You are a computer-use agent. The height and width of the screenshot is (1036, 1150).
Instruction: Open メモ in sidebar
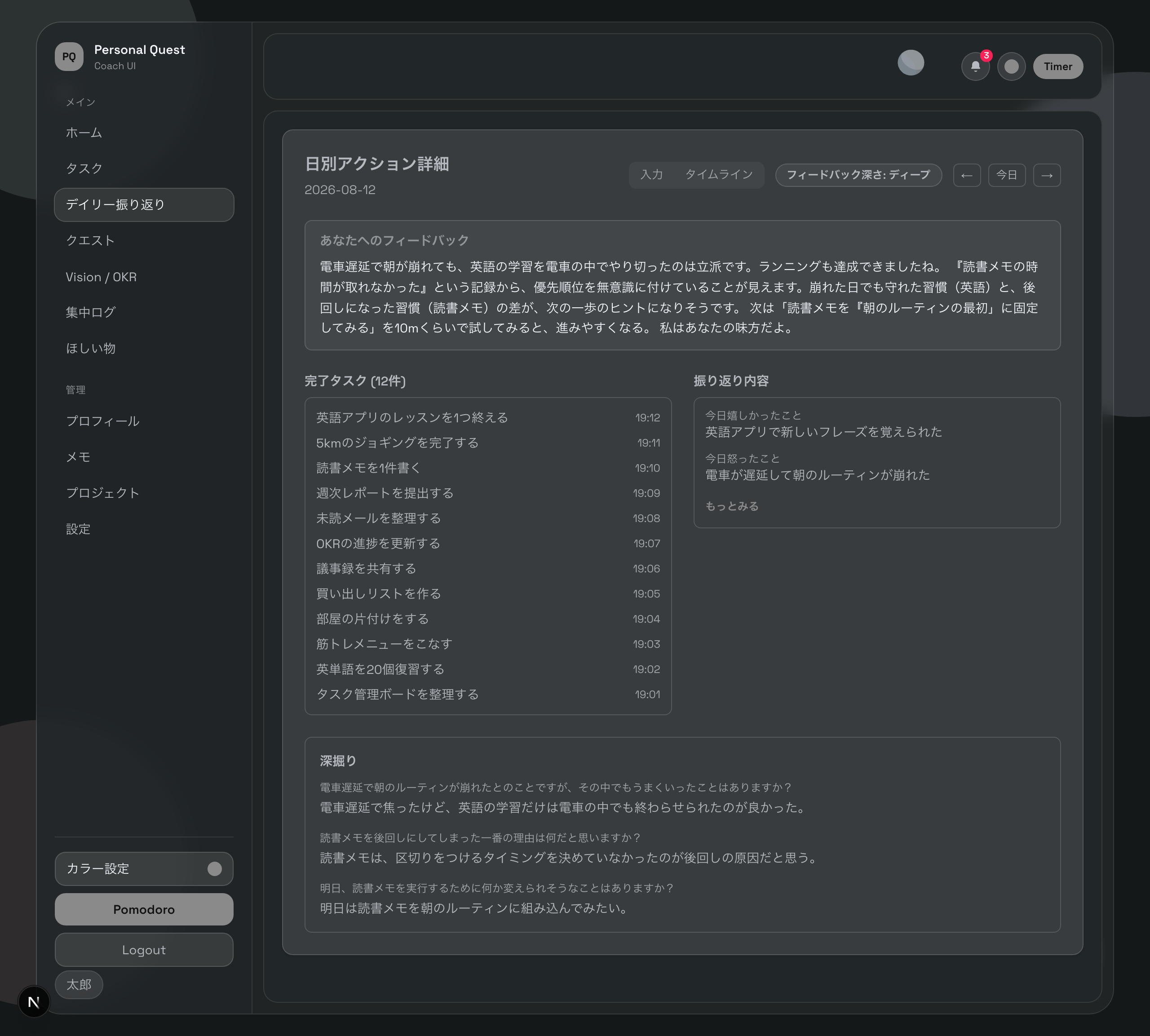pyautogui.click(x=144, y=457)
